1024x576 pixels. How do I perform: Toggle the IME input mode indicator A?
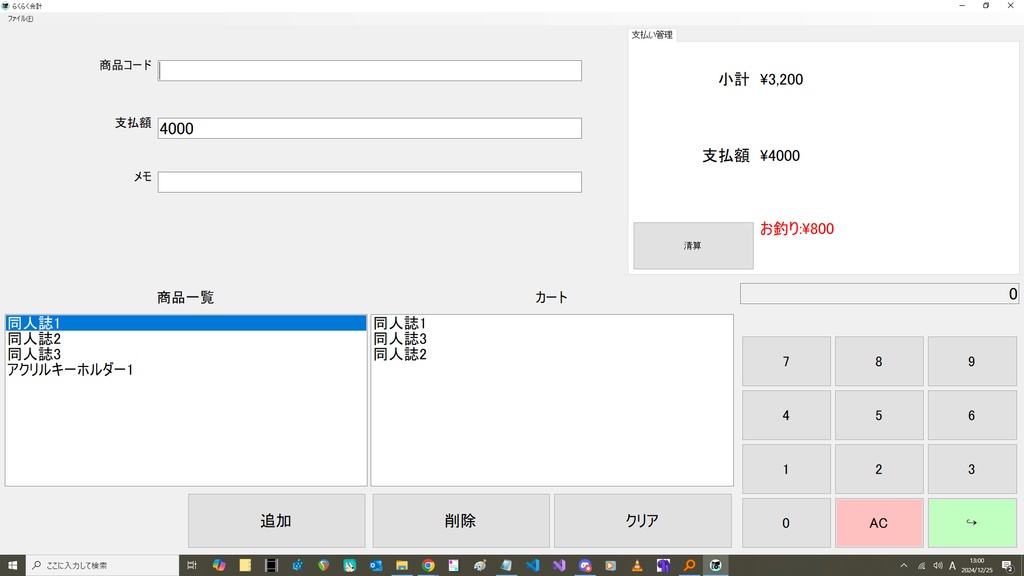click(953, 566)
